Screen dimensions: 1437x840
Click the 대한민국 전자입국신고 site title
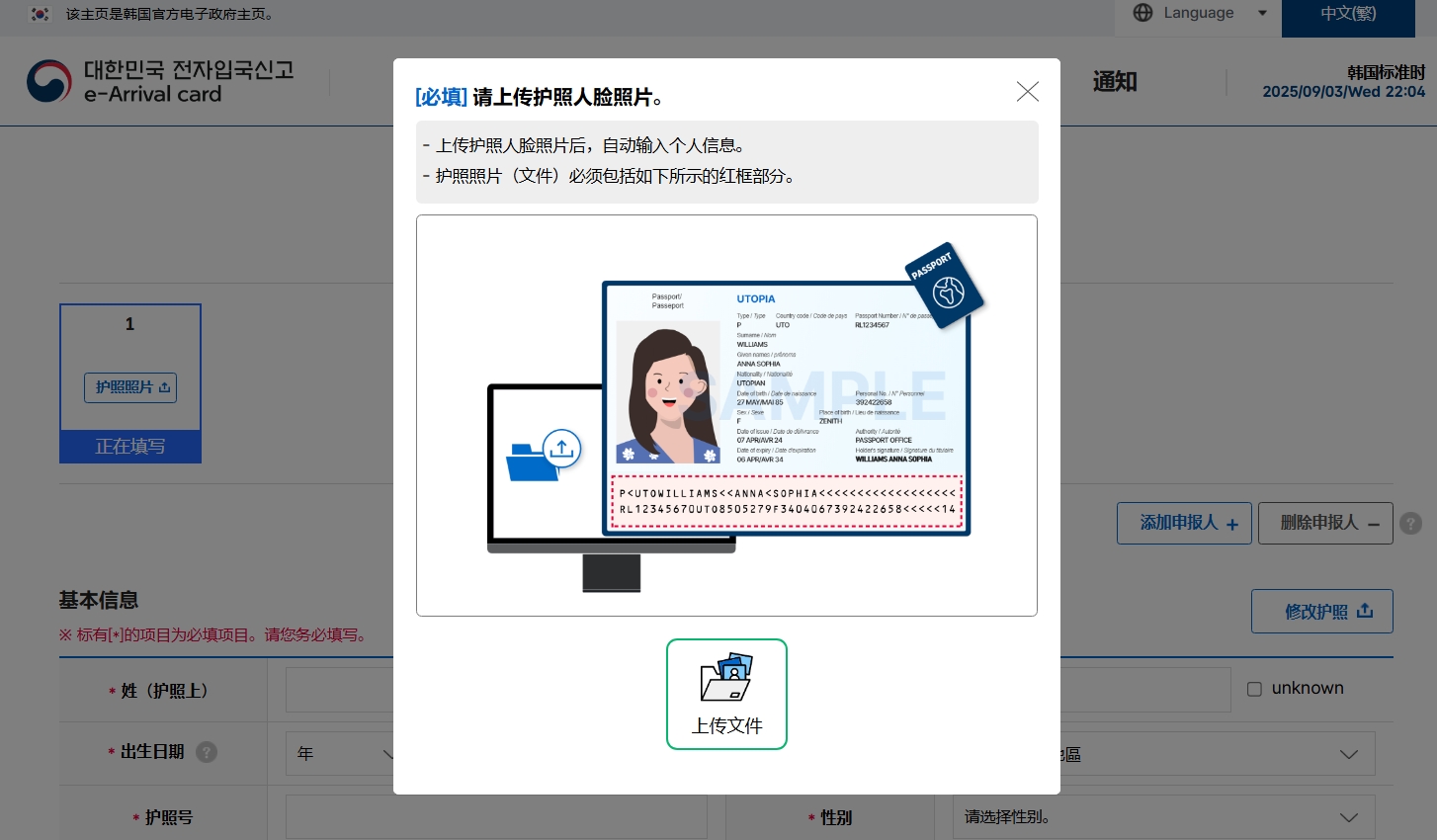(x=189, y=70)
